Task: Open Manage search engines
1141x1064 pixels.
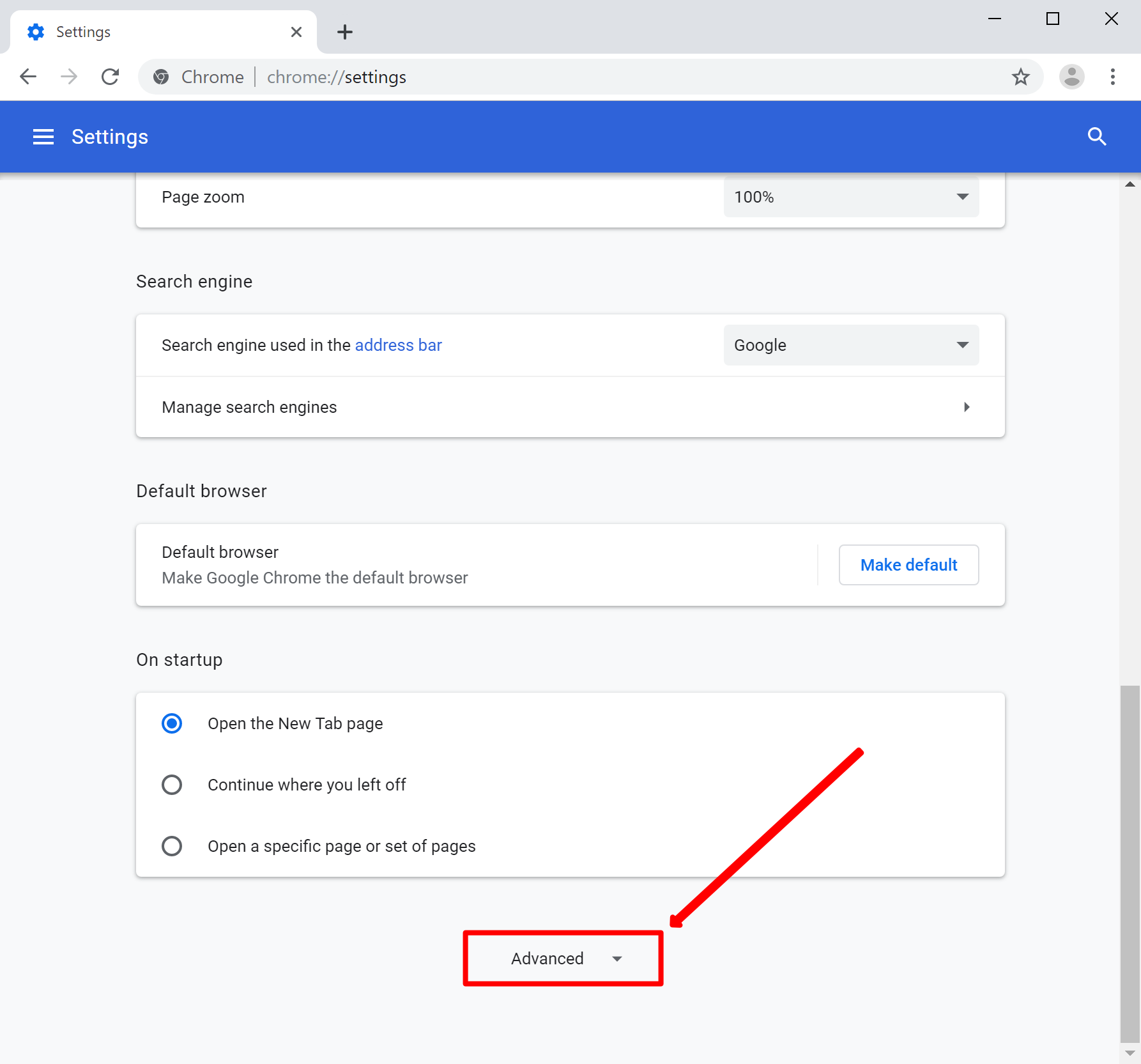Action: click(570, 407)
